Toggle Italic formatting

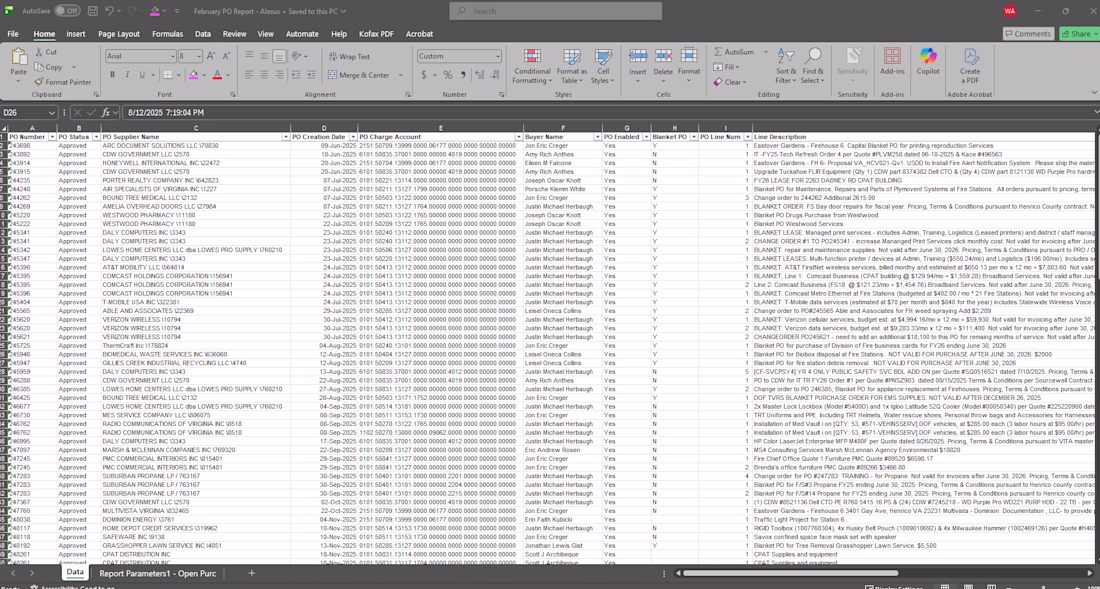coord(127,75)
